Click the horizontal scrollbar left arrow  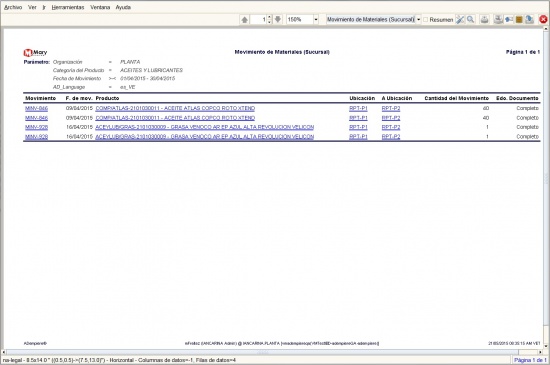click(x=4, y=352)
